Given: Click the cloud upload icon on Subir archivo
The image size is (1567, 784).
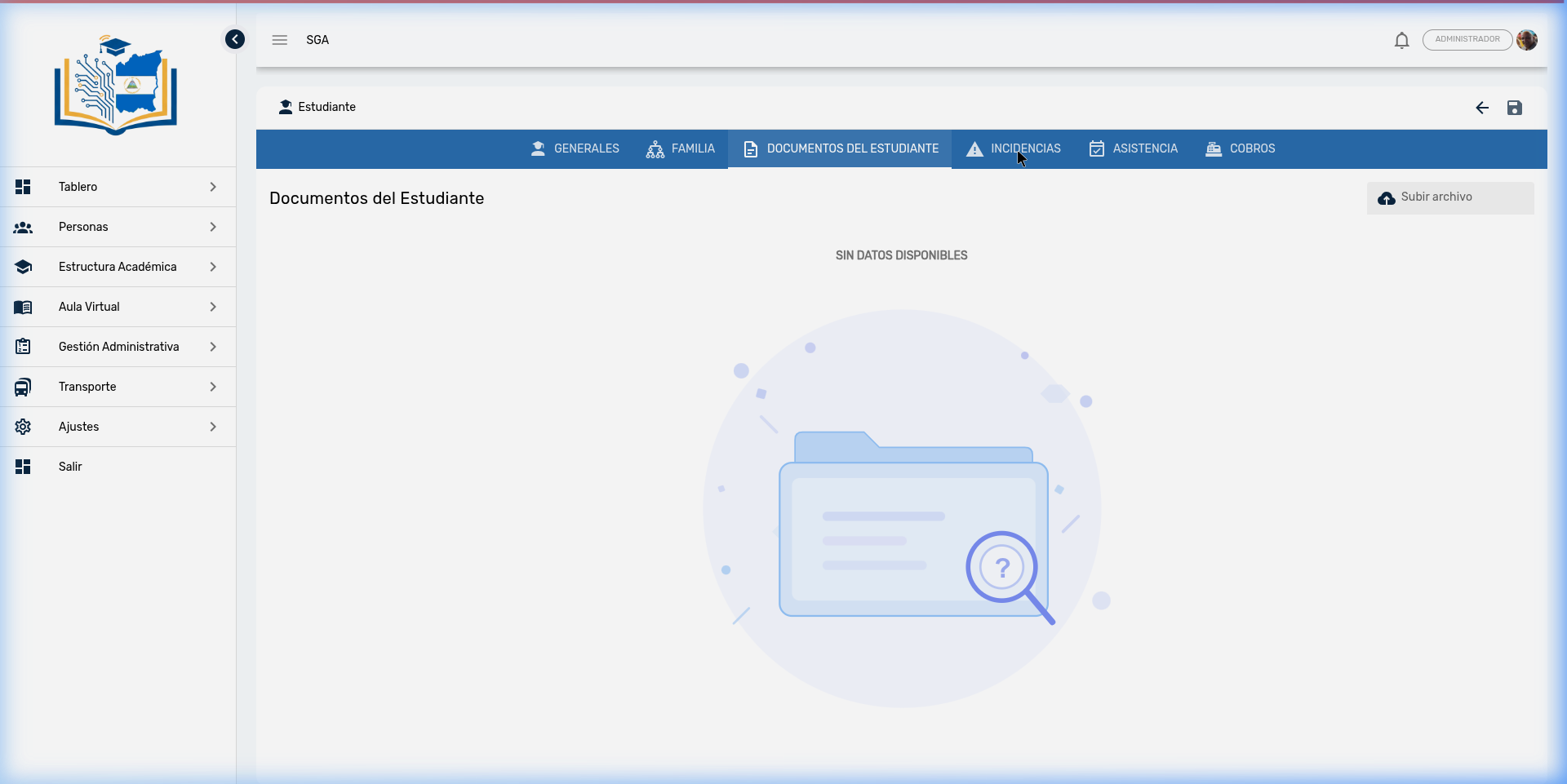Looking at the screenshot, I should tap(1387, 198).
